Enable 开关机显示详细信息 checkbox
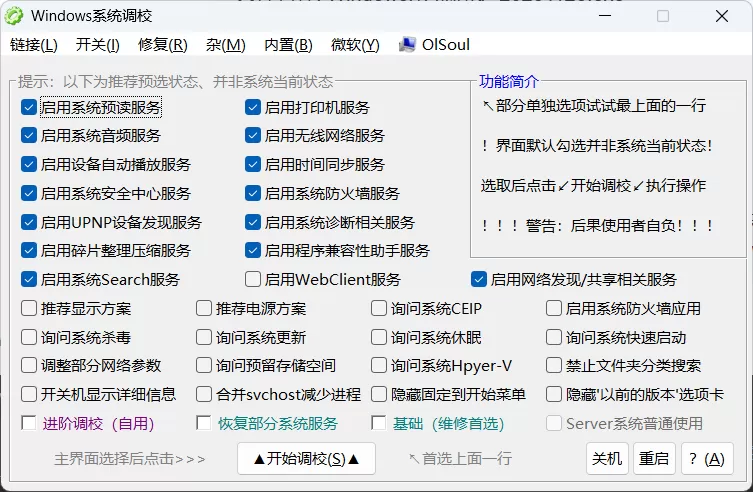The width and height of the screenshot is (753, 492). 29,395
